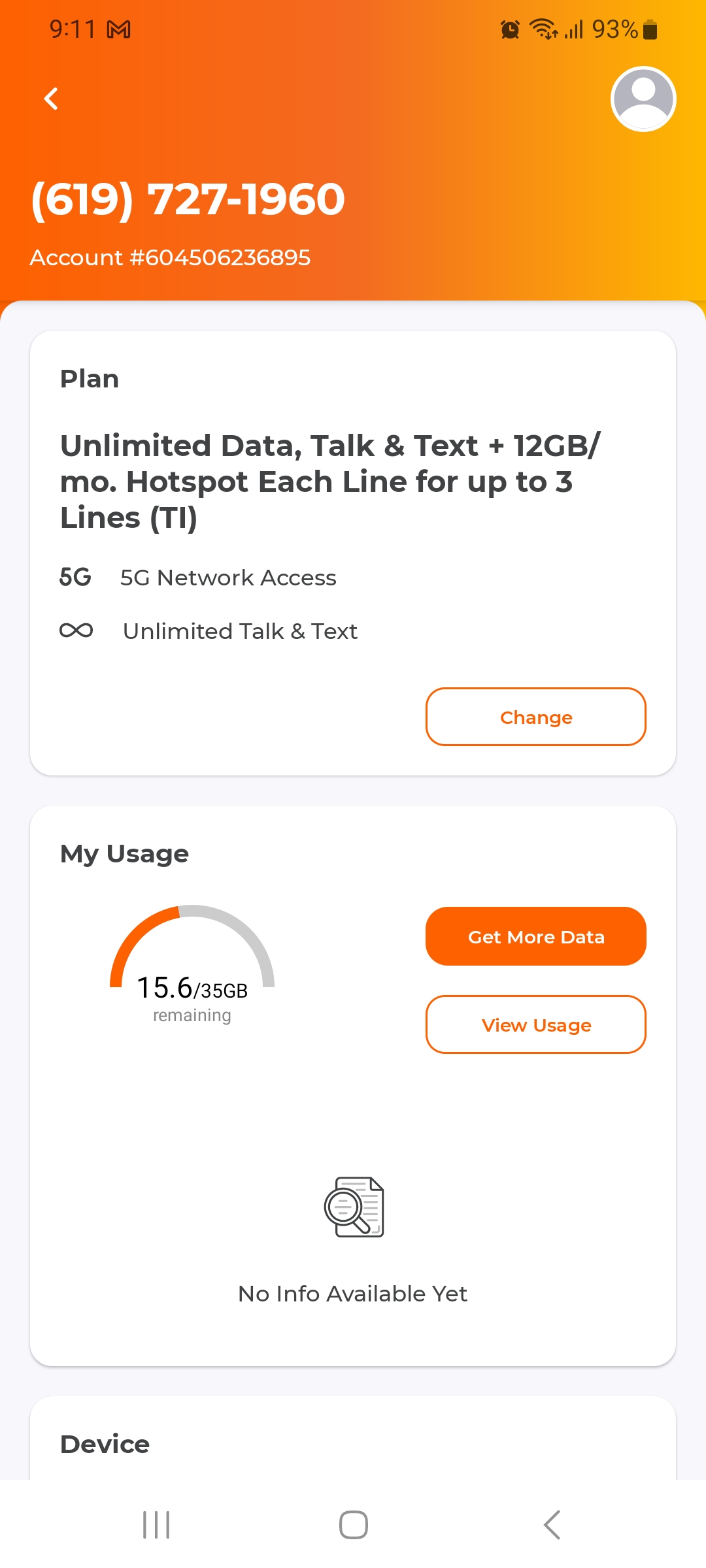Screen dimensions: 706x1568
Task: Tap the back arrow in header
Action: (x=51, y=99)
